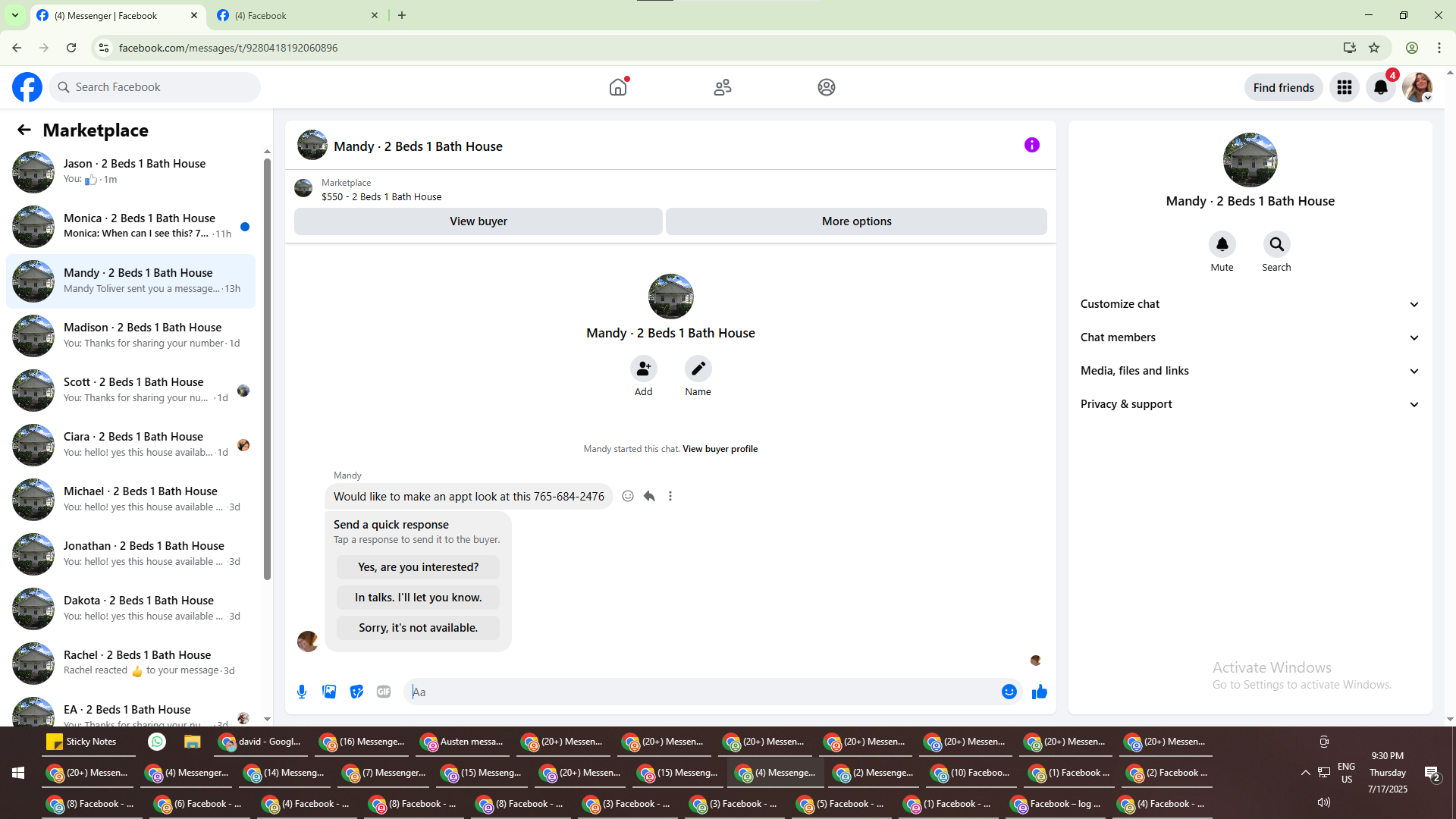This screenshot has height=819, width=1456.
Task: Open the emoji picker in message box
Action: [x=1009, y=692]
